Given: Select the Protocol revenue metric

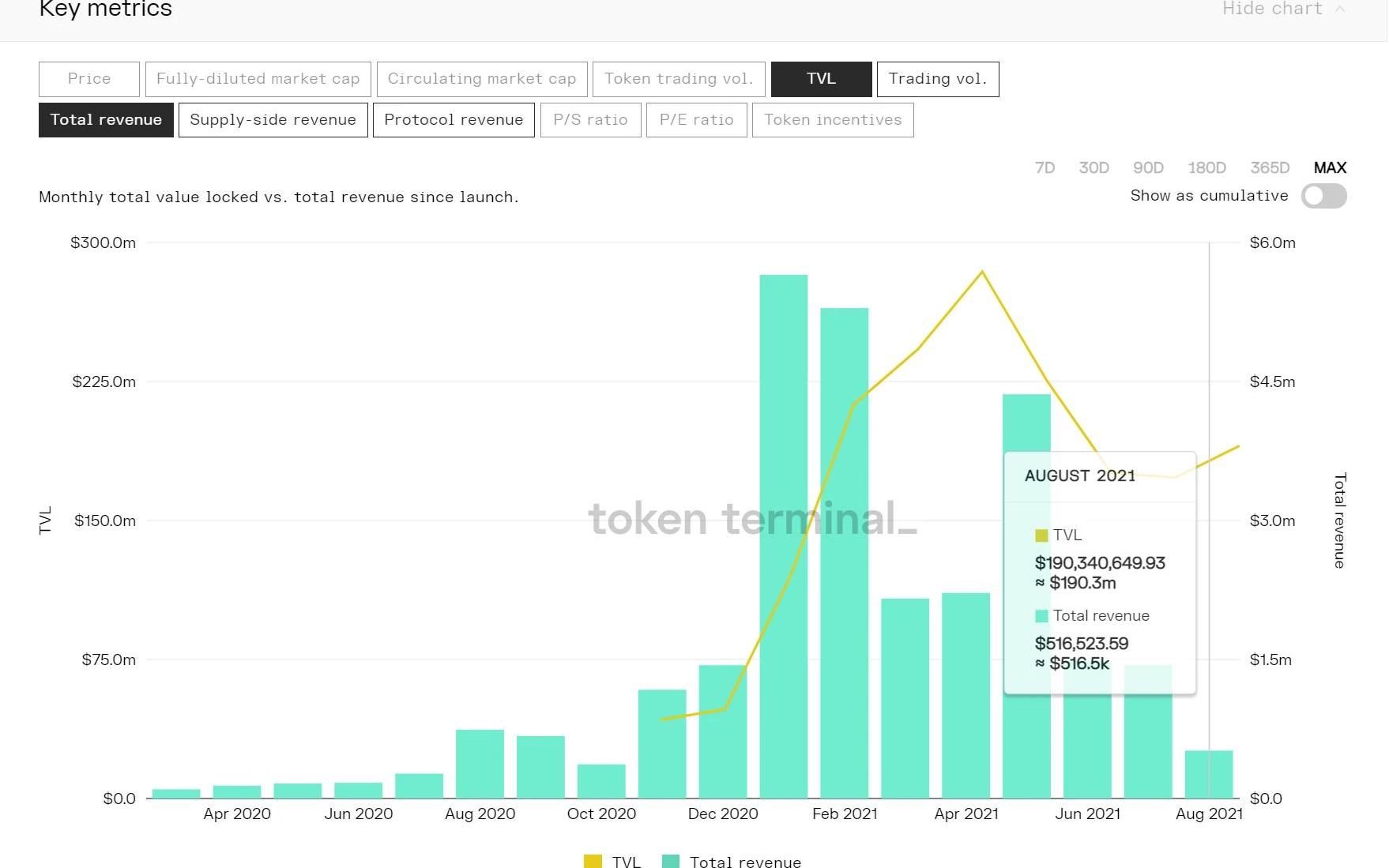Looking at the screenshot, I should tap(454, 120).
